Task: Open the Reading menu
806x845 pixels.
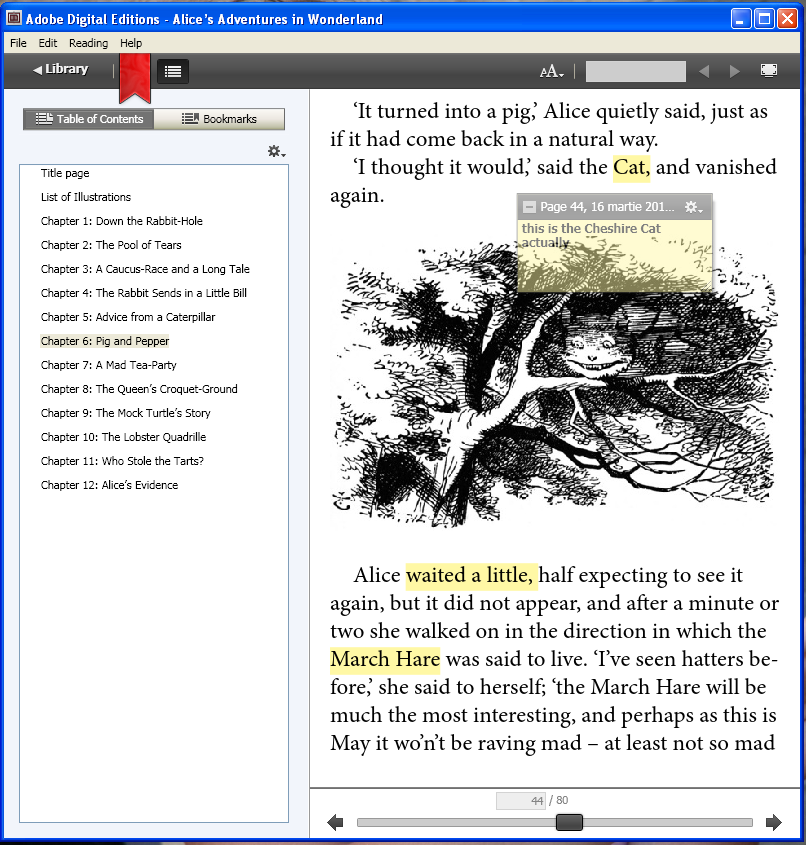Action: (88, 43)
